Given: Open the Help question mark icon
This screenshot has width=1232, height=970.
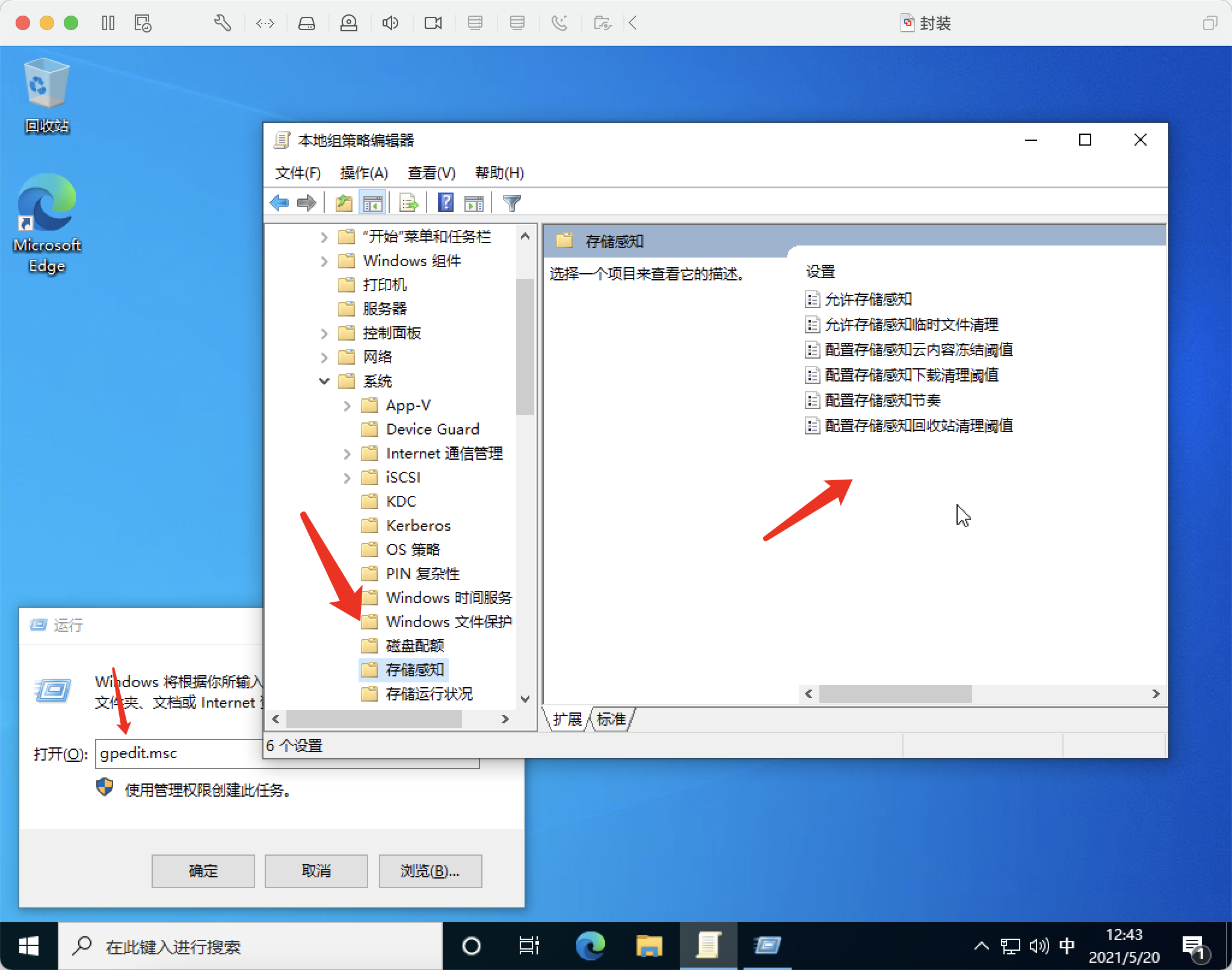Looking at the screenshot, I should tap(445, 203).
